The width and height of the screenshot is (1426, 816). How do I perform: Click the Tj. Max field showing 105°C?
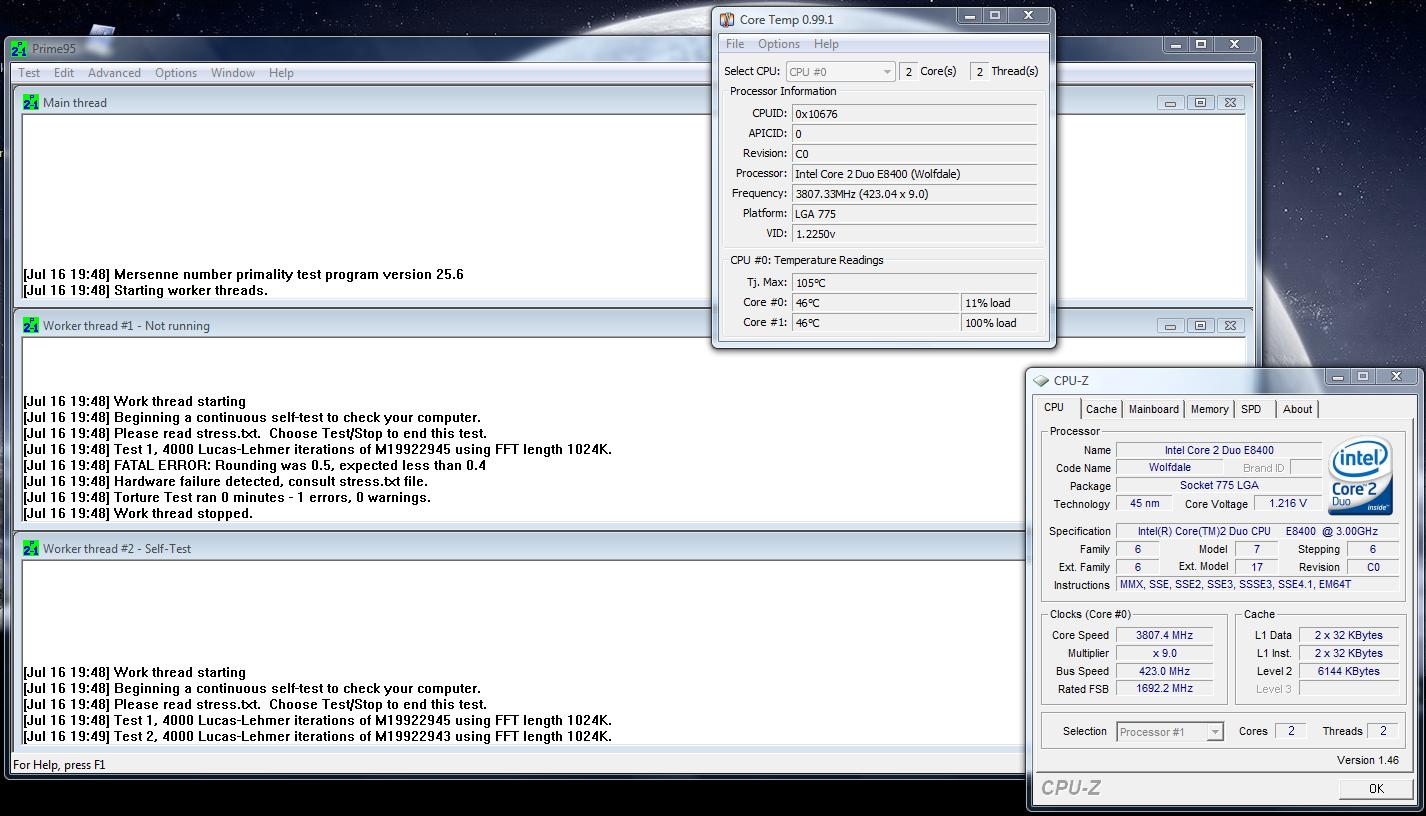(914, 283)
